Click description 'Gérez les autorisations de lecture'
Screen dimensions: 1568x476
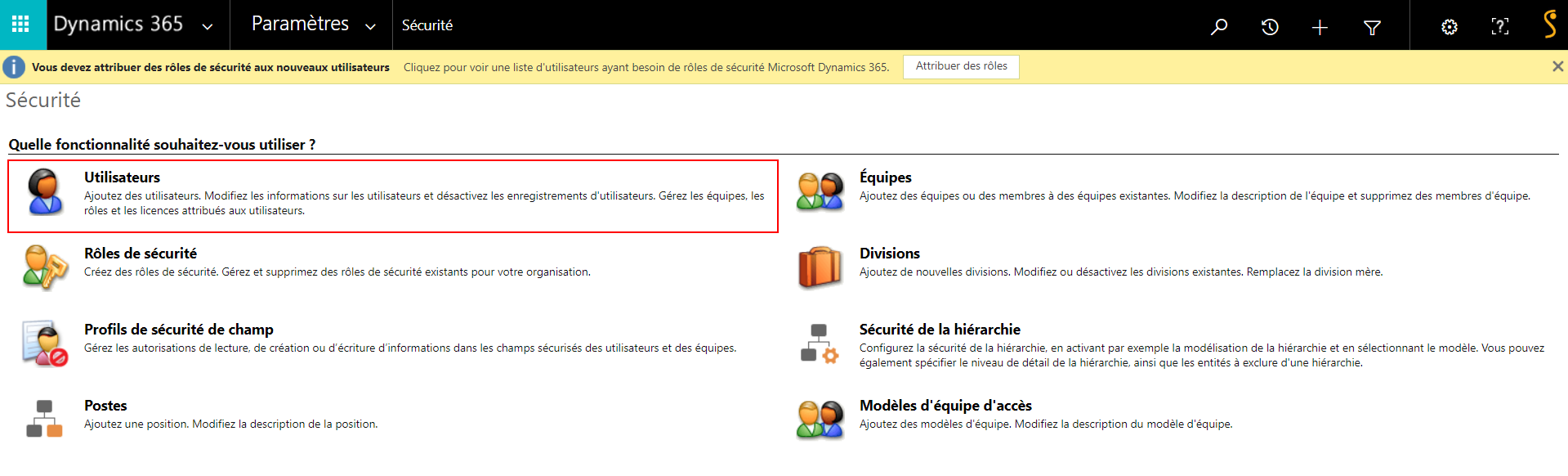410,348
